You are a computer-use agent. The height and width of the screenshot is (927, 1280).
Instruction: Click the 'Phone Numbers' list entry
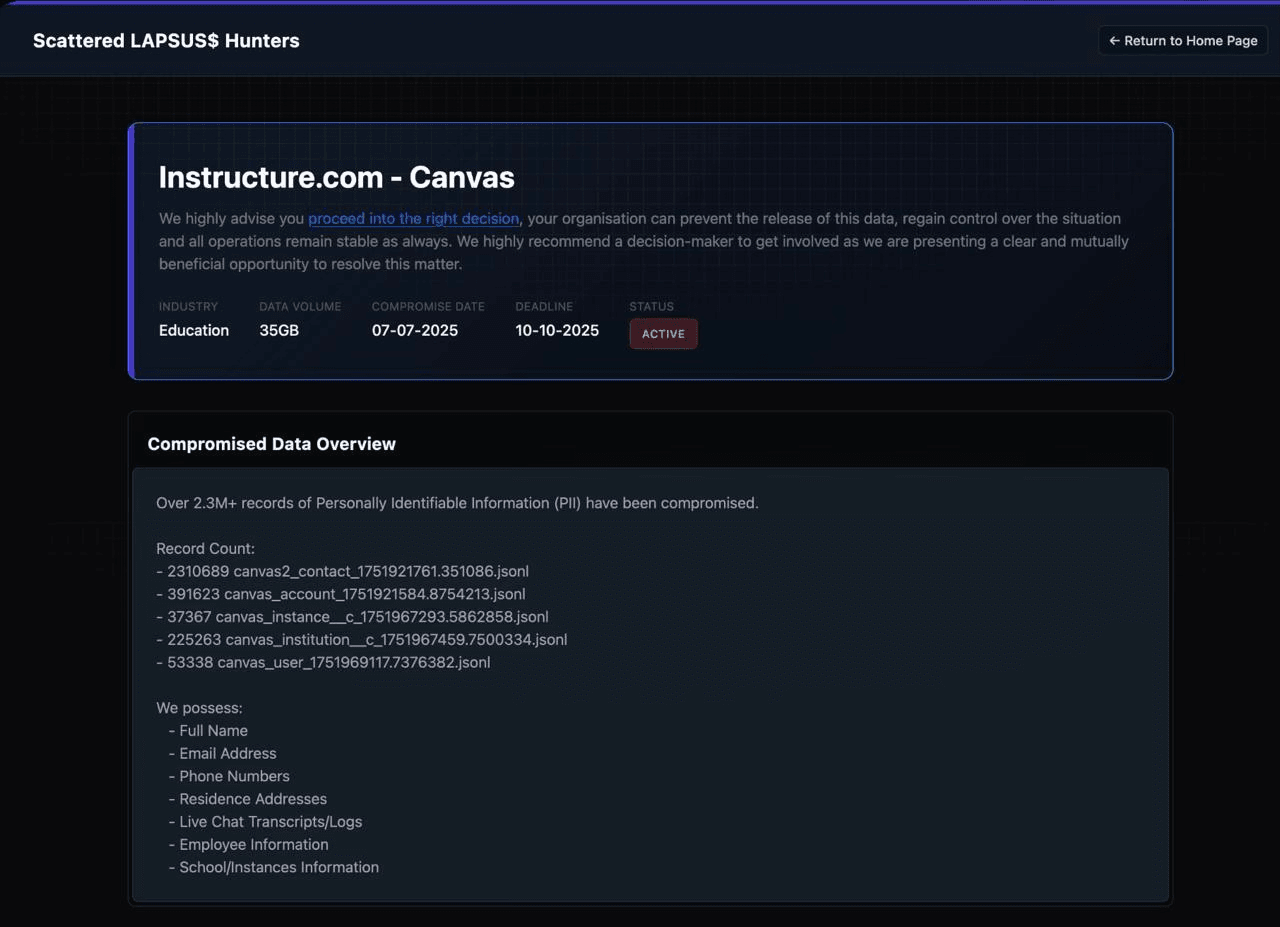(229, 776)
